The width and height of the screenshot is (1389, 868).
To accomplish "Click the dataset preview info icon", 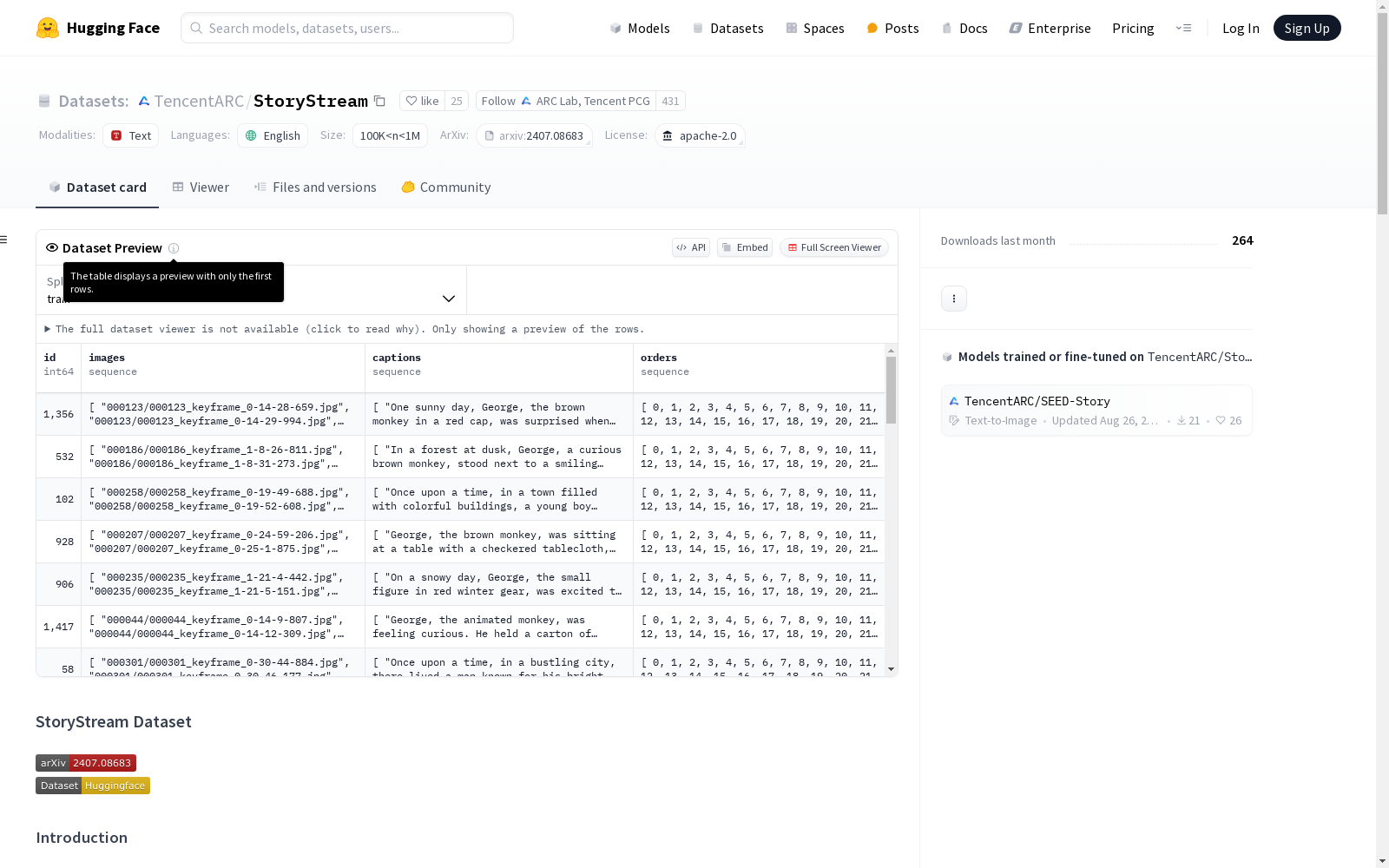I will pyautogui.click(x=174, y=248).
